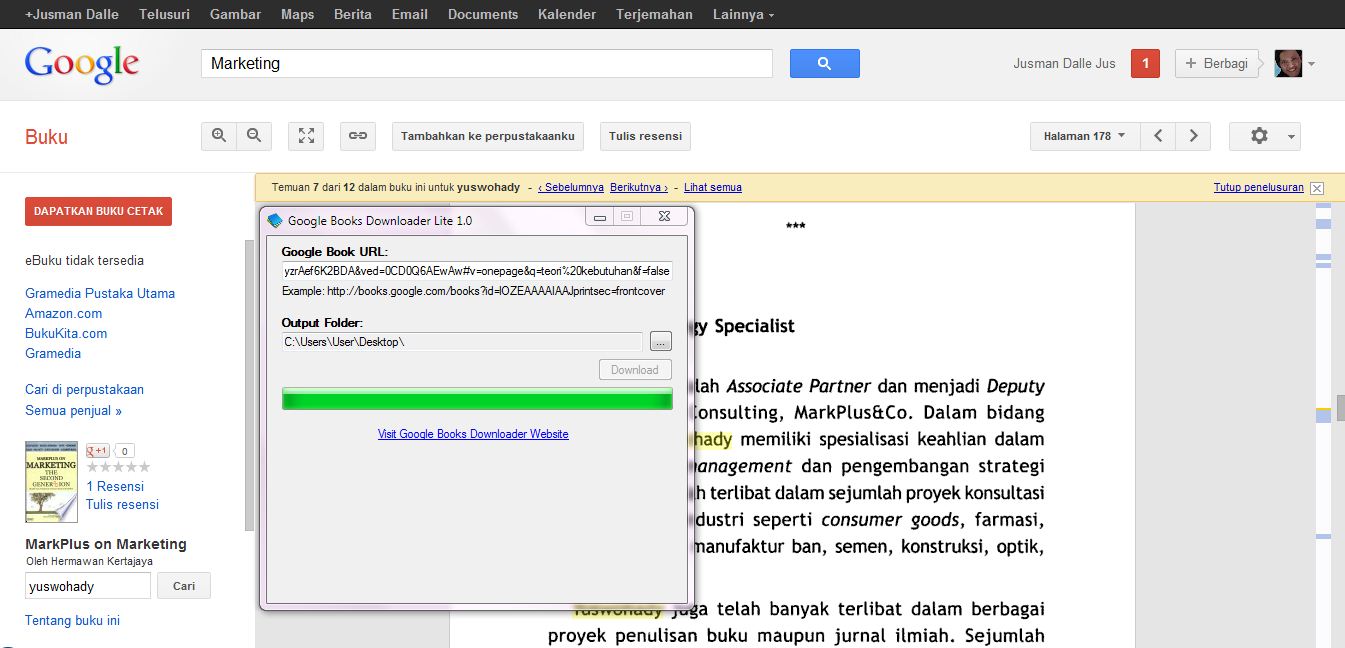Click the Google +1 button
The height and width of the screenshot is (648, 1345).
pos(98,450)
